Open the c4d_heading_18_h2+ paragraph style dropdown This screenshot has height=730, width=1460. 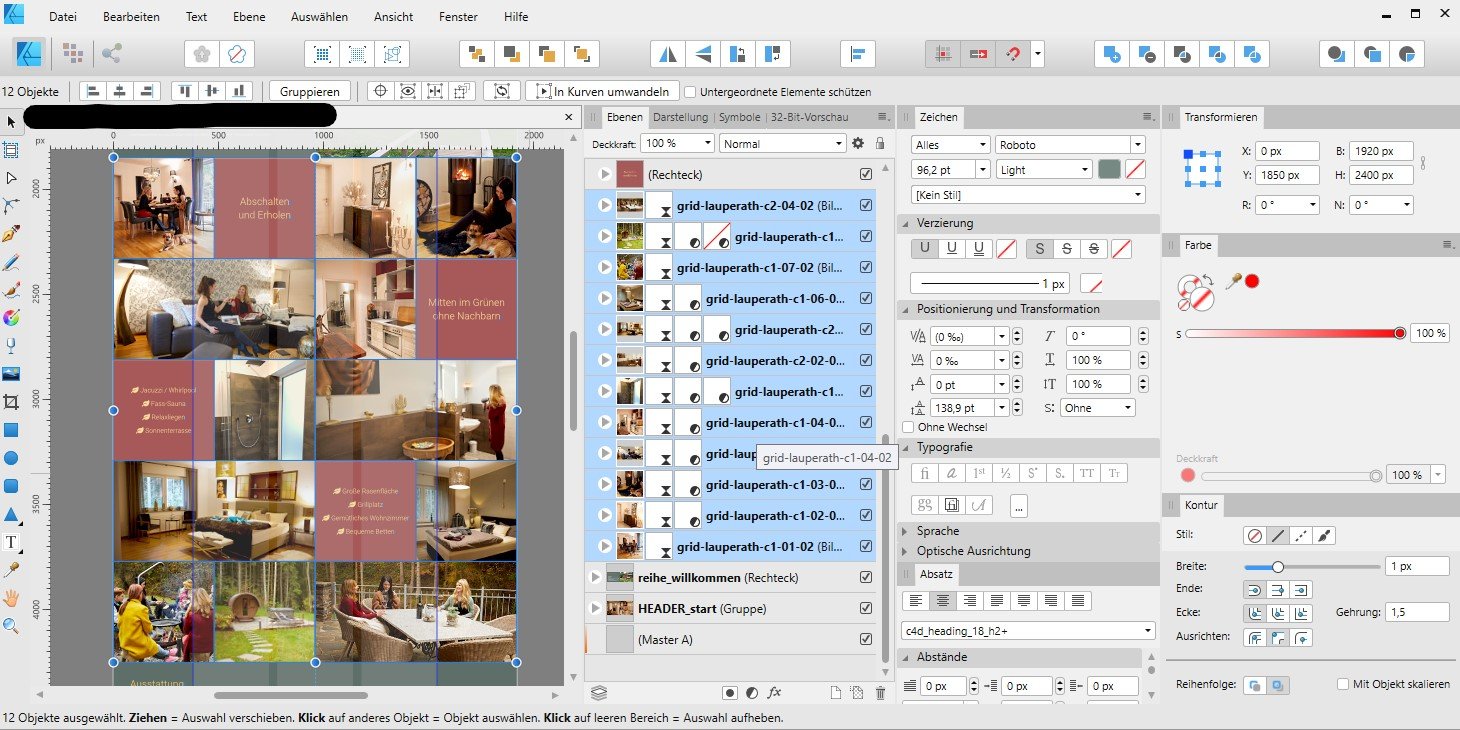(x=1028, y=631)
